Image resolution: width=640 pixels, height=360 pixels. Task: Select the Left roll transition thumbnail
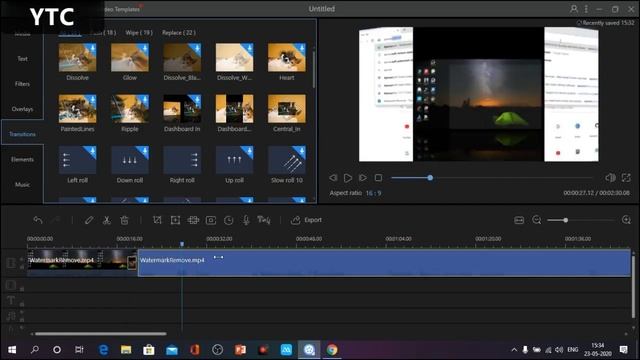pyautogui.click(x=78, y=160)
